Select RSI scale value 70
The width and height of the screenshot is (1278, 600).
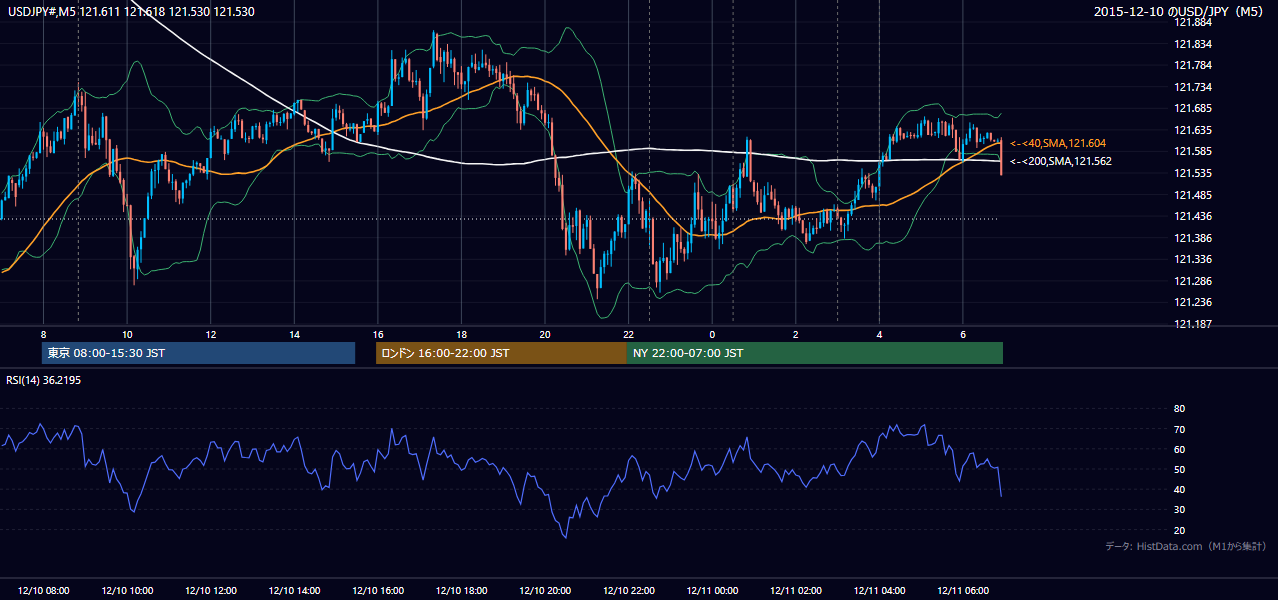tap(1179, 429)
